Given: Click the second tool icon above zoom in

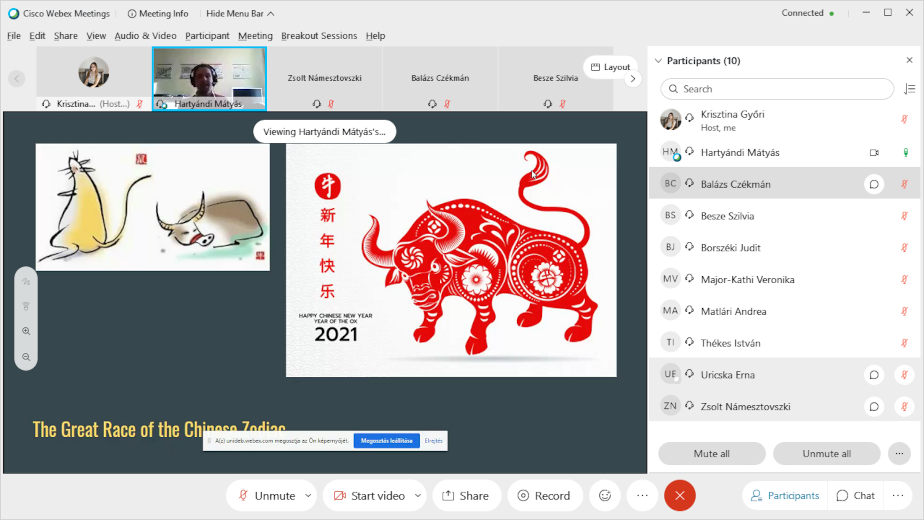Looking at the screenshot, I should click(x=26, y=307).
